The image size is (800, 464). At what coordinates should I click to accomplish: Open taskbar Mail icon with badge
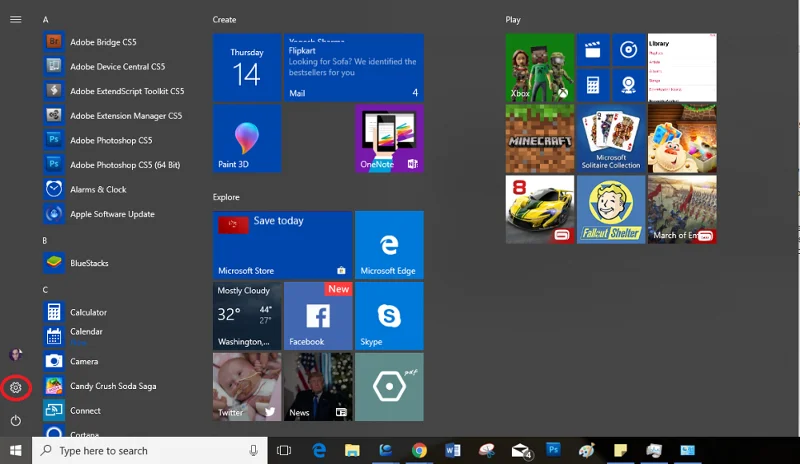click(x=521, y=451)
